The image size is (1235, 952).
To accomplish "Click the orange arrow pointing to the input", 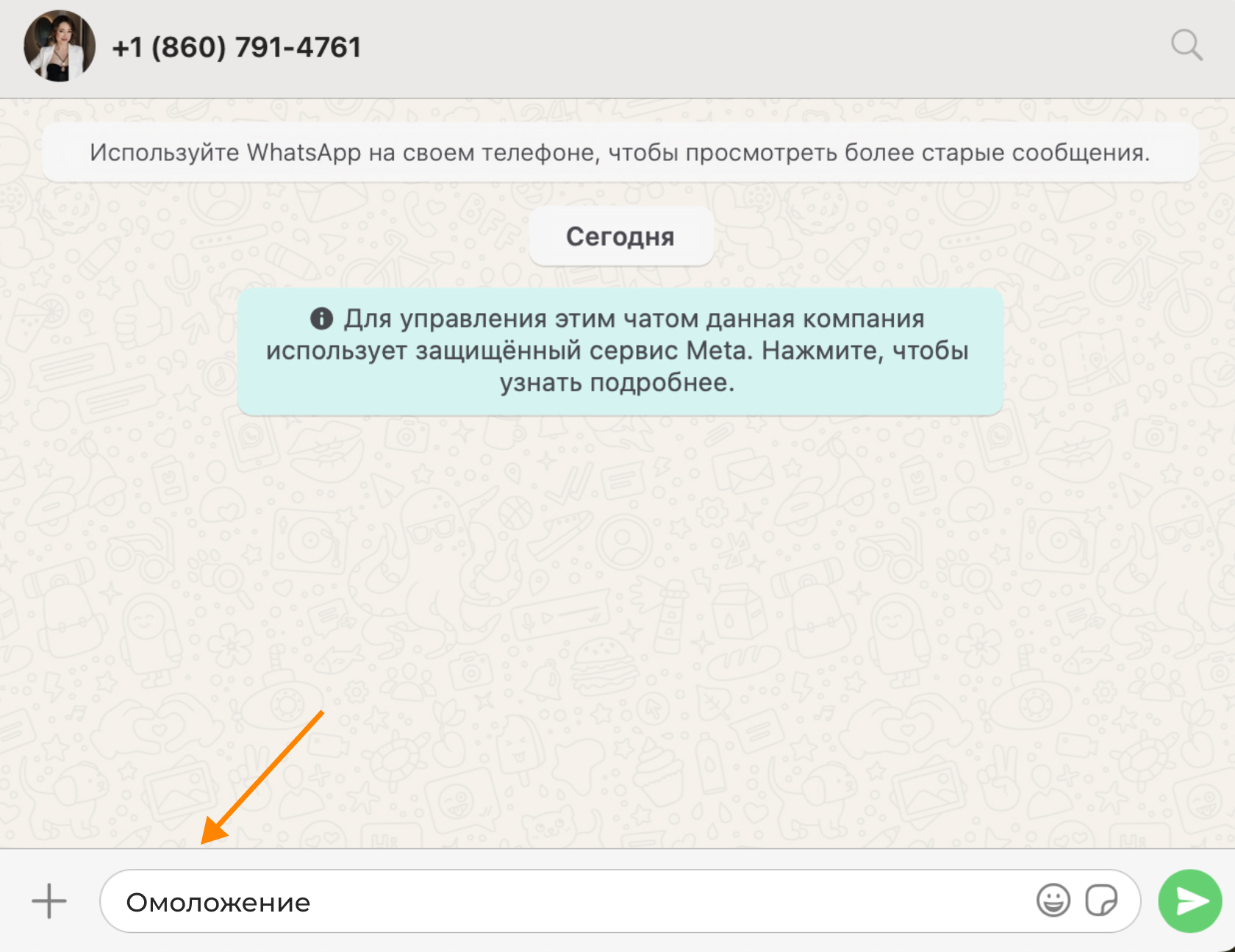I will pos(262,778).
